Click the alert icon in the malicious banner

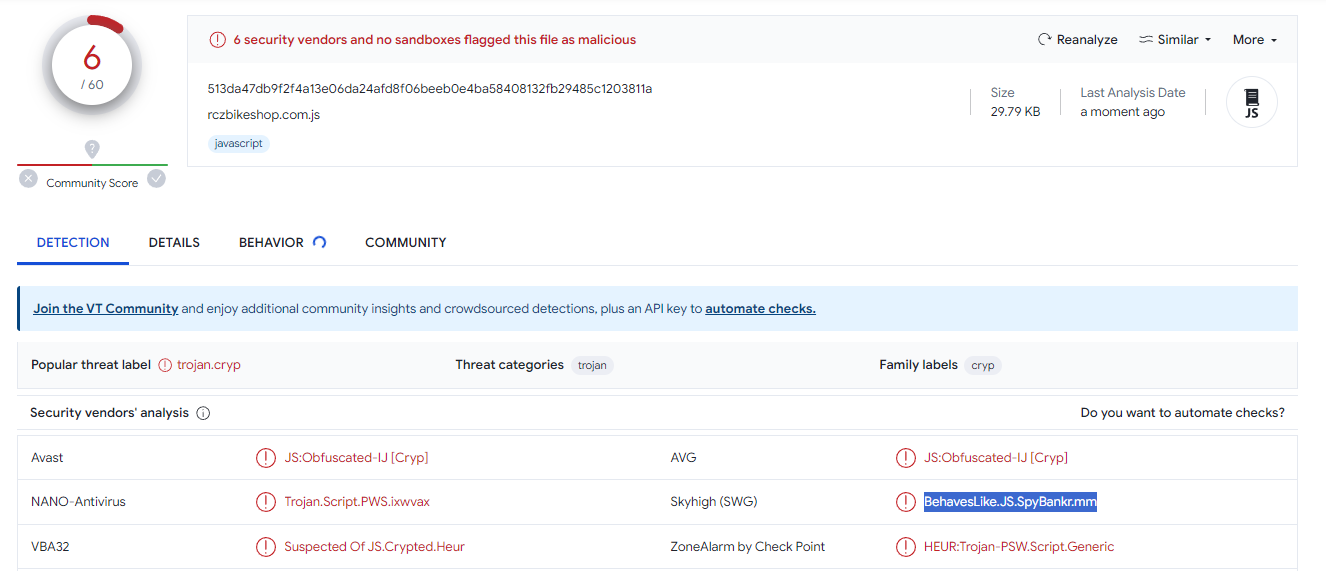point(217,40)
